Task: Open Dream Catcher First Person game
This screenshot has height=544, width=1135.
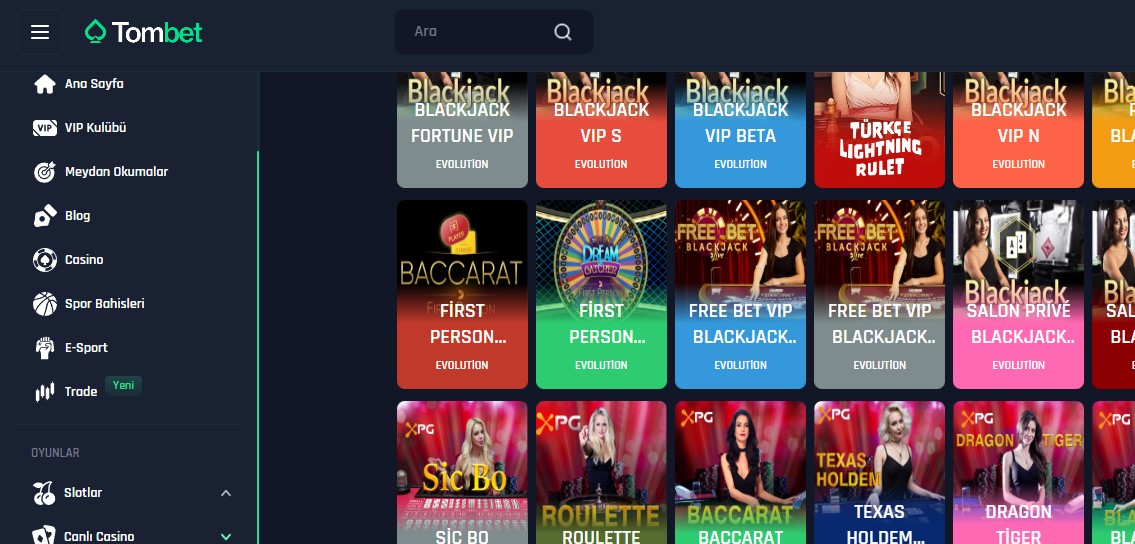Action: [x=602, y=294]
